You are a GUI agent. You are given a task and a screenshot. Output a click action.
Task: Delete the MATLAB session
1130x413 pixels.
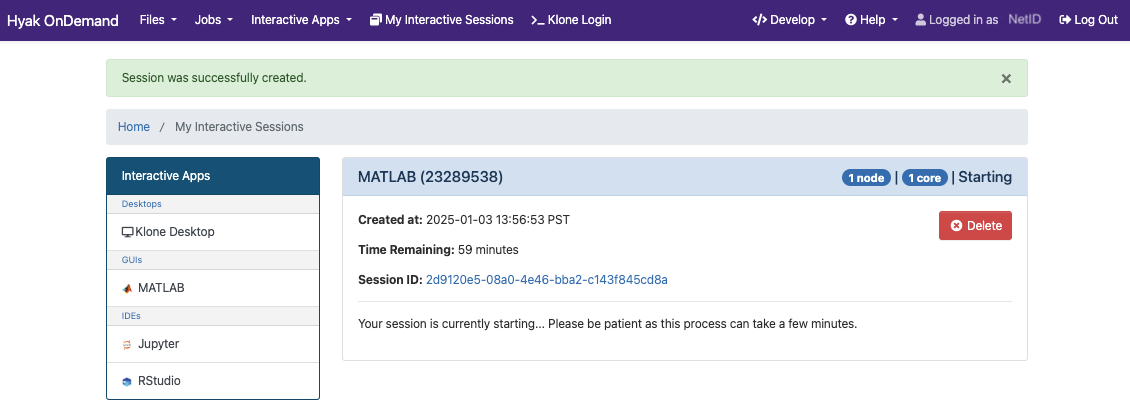975,226
